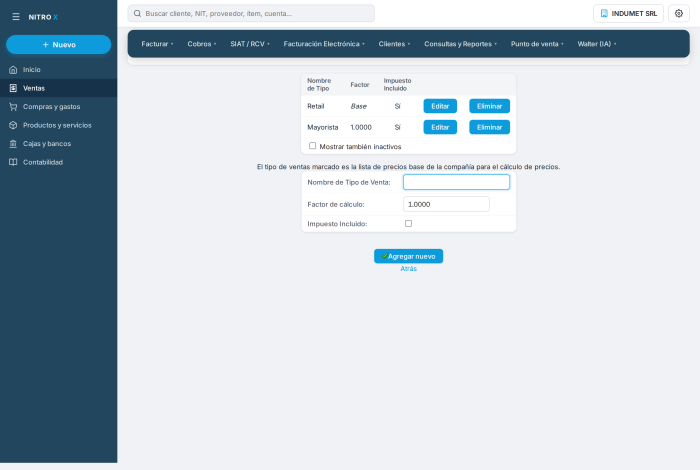The height and width of the screenshot is (470, 700).
Task: Click Editar for the Mayorista row
Action: pyautogui.click(x=440, y=127)
